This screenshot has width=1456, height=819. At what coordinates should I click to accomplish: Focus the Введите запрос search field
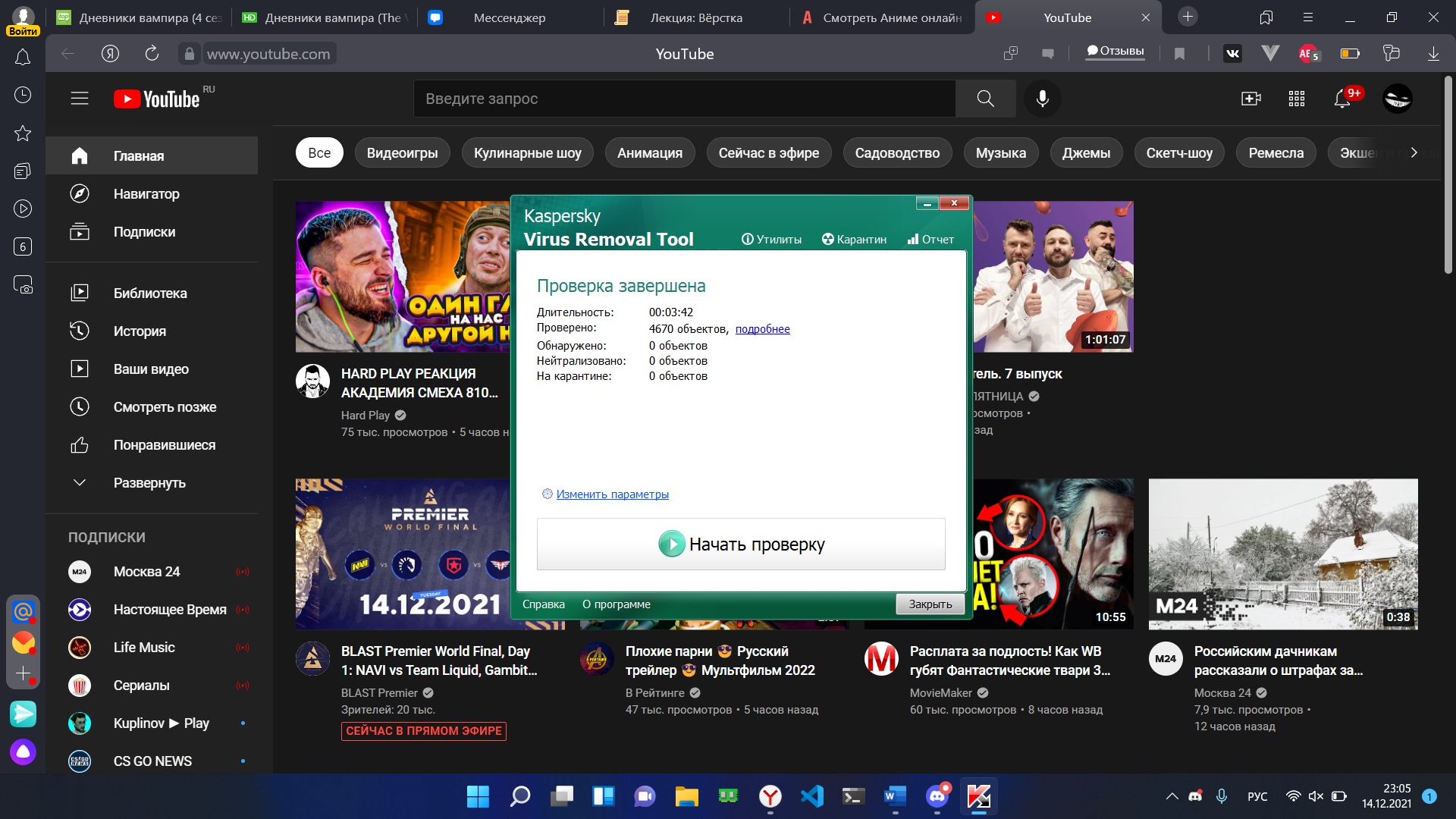[x=684, y=99]
